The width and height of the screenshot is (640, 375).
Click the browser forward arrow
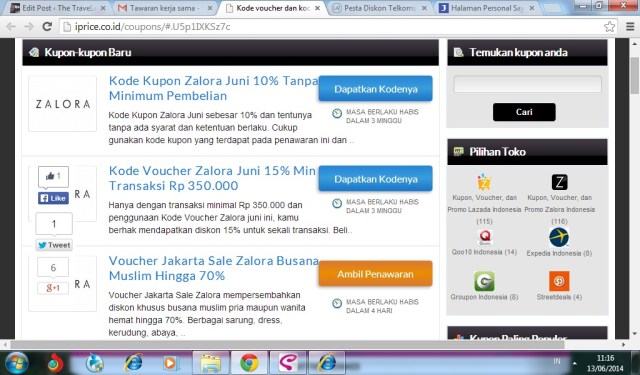coord(29,27)
